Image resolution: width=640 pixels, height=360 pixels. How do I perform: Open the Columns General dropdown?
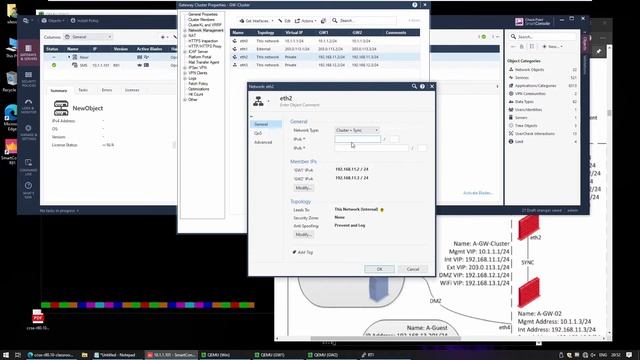[88, 37]
